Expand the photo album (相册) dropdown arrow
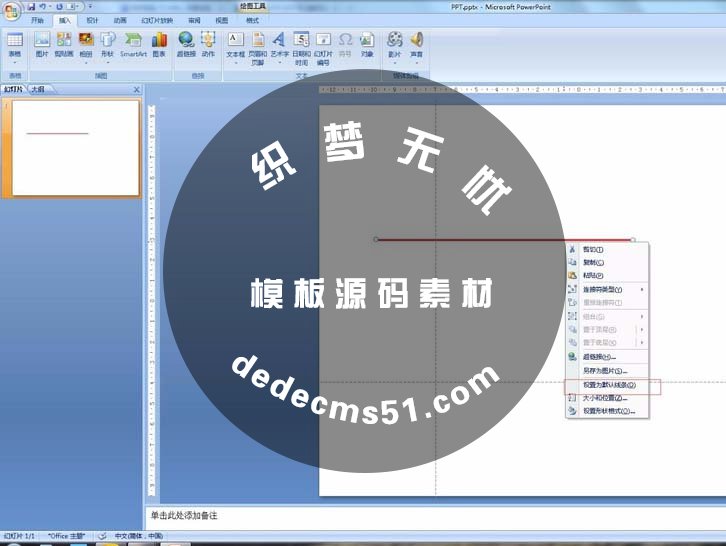This screenshot has height=546, width=726. [x=86, y=62]
